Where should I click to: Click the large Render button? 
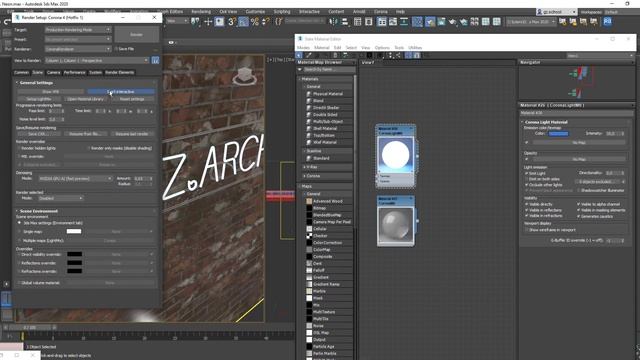pyautogui.click(x=136, y=35)
